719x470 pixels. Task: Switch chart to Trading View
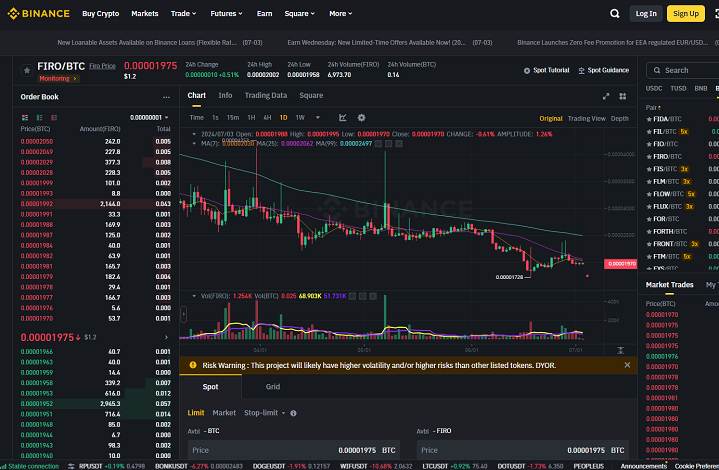[x=586, y=119]
